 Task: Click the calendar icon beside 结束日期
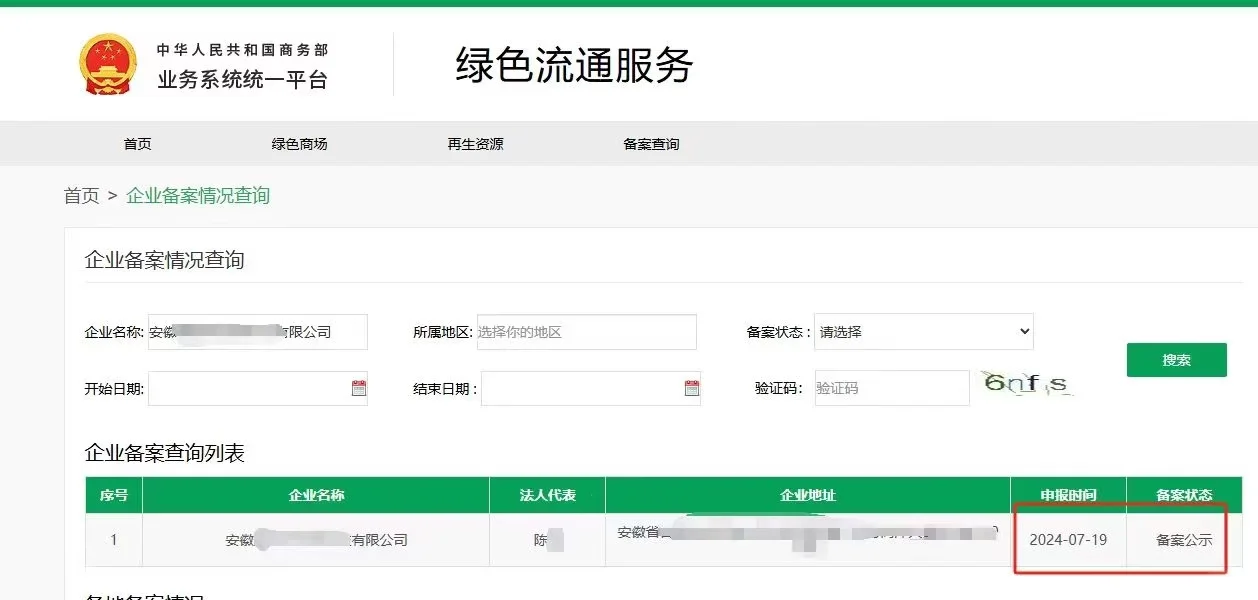[x=691, y=389]
